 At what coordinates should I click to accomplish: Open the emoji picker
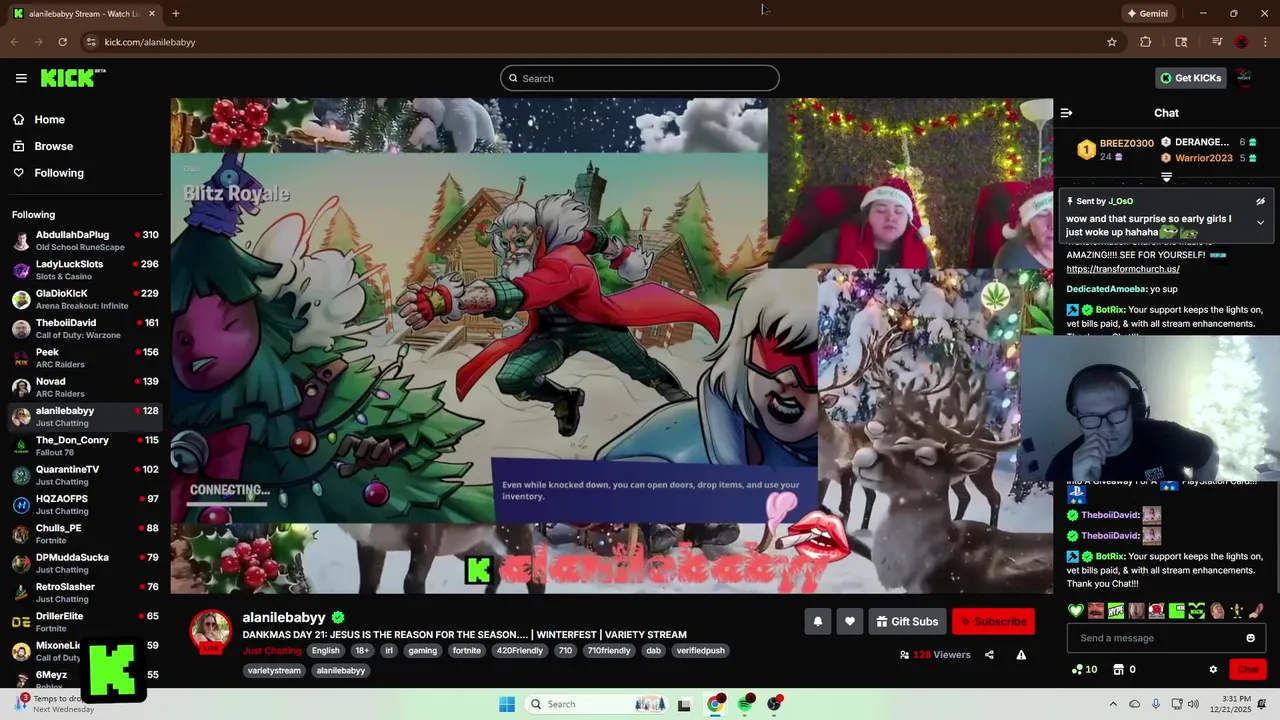pos(1250,638)
